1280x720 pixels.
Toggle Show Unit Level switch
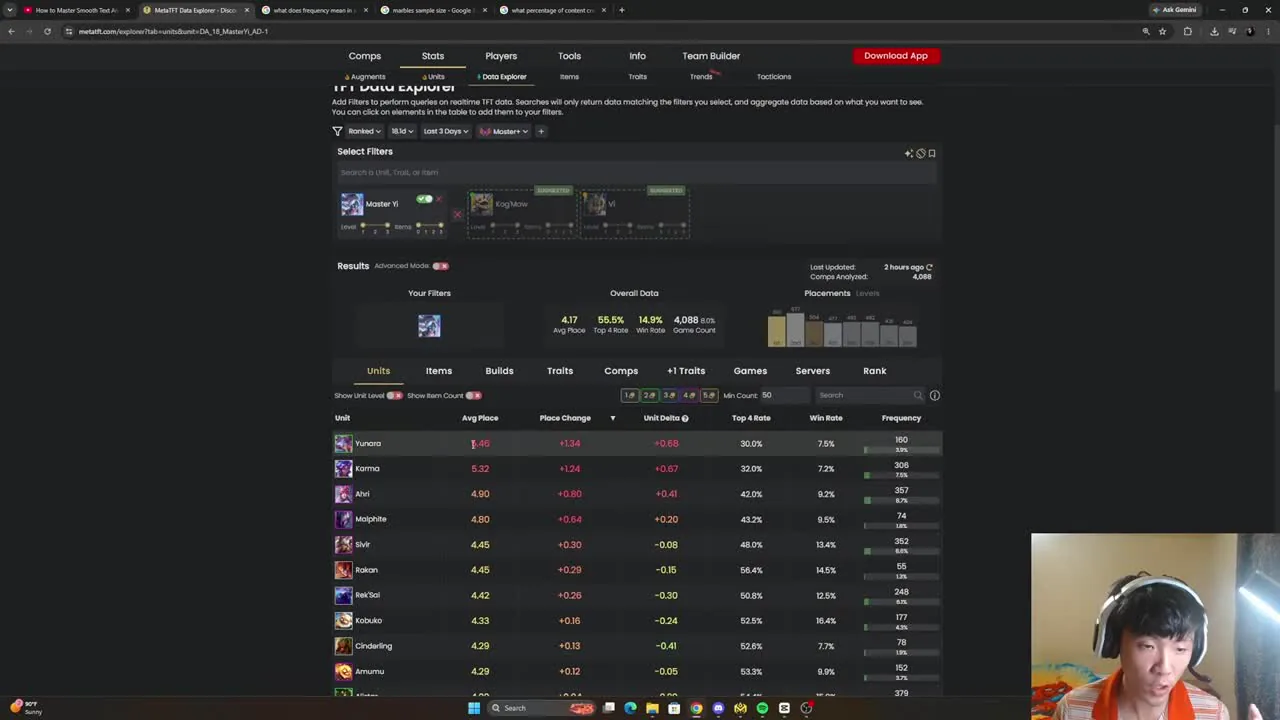pyautogui.click(x=395, y=395)
